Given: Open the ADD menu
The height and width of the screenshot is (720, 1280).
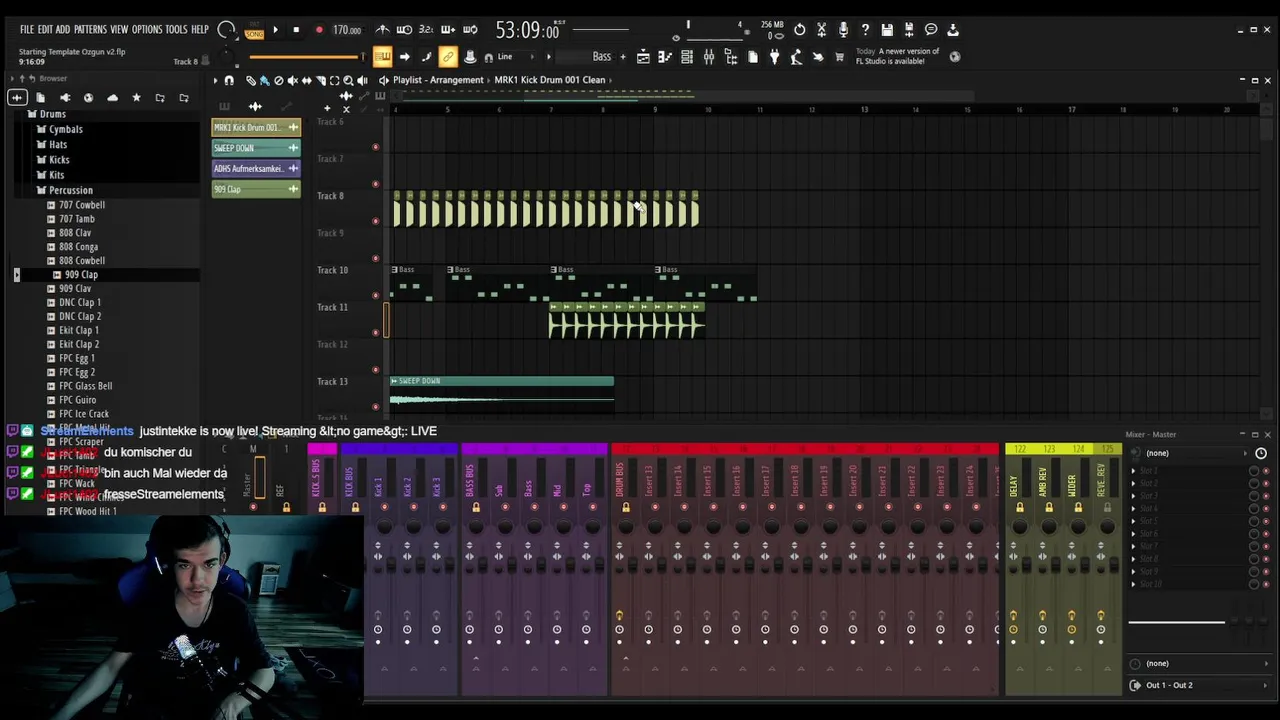Looking at the screenshot, I should point(62,30).
